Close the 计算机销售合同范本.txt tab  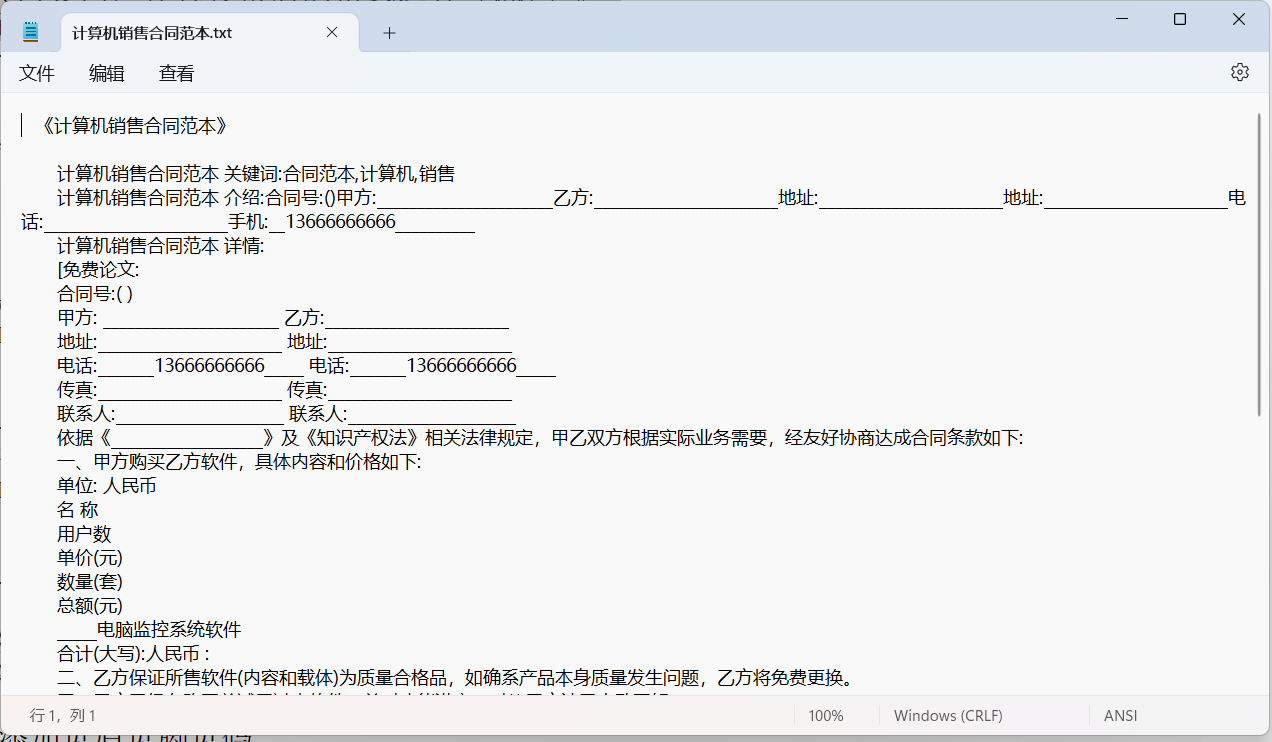tap(331, 31)
